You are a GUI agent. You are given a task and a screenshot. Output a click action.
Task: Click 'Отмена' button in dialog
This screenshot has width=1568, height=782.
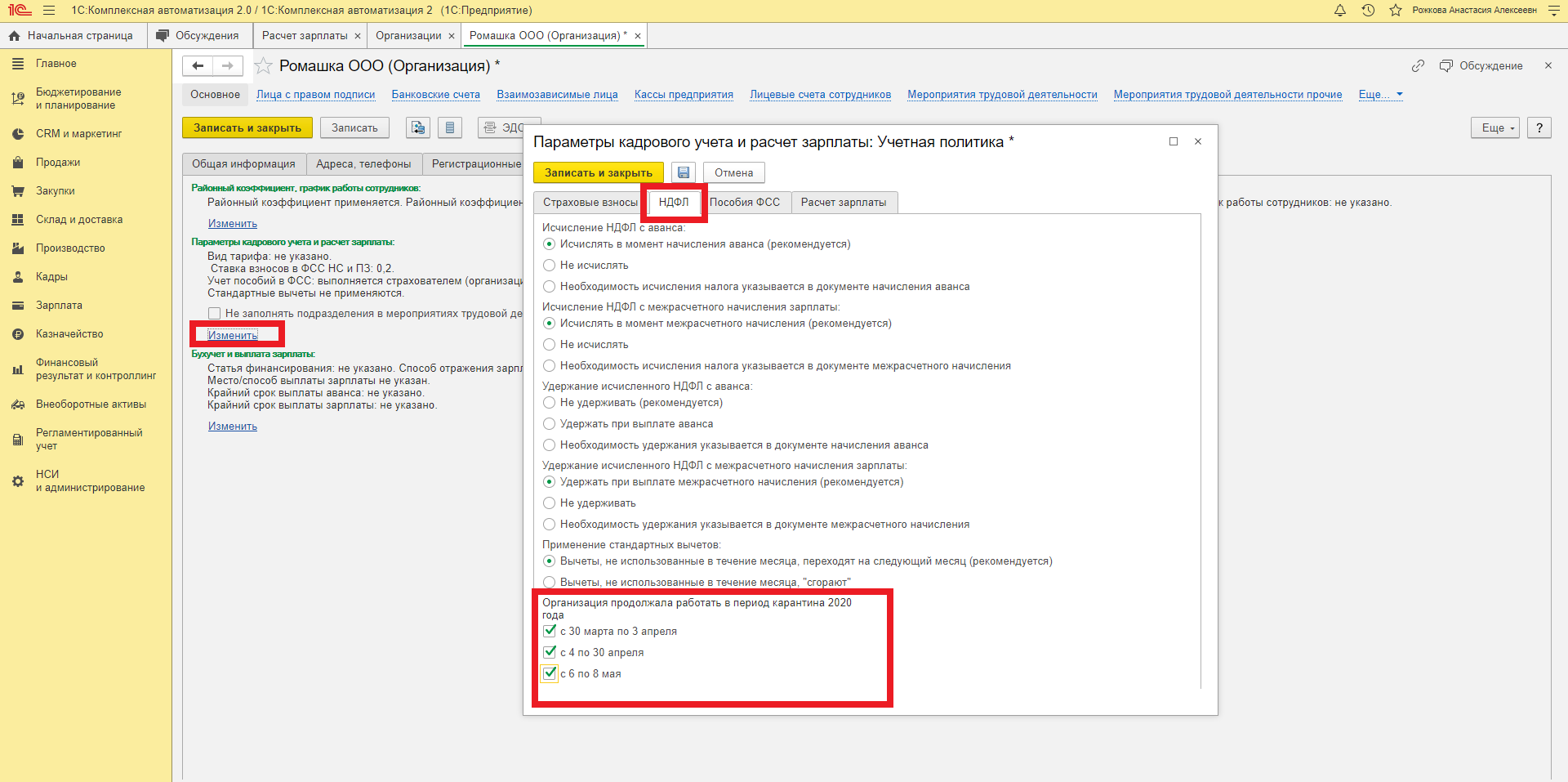pyautogui.click(x=733, y=172)
